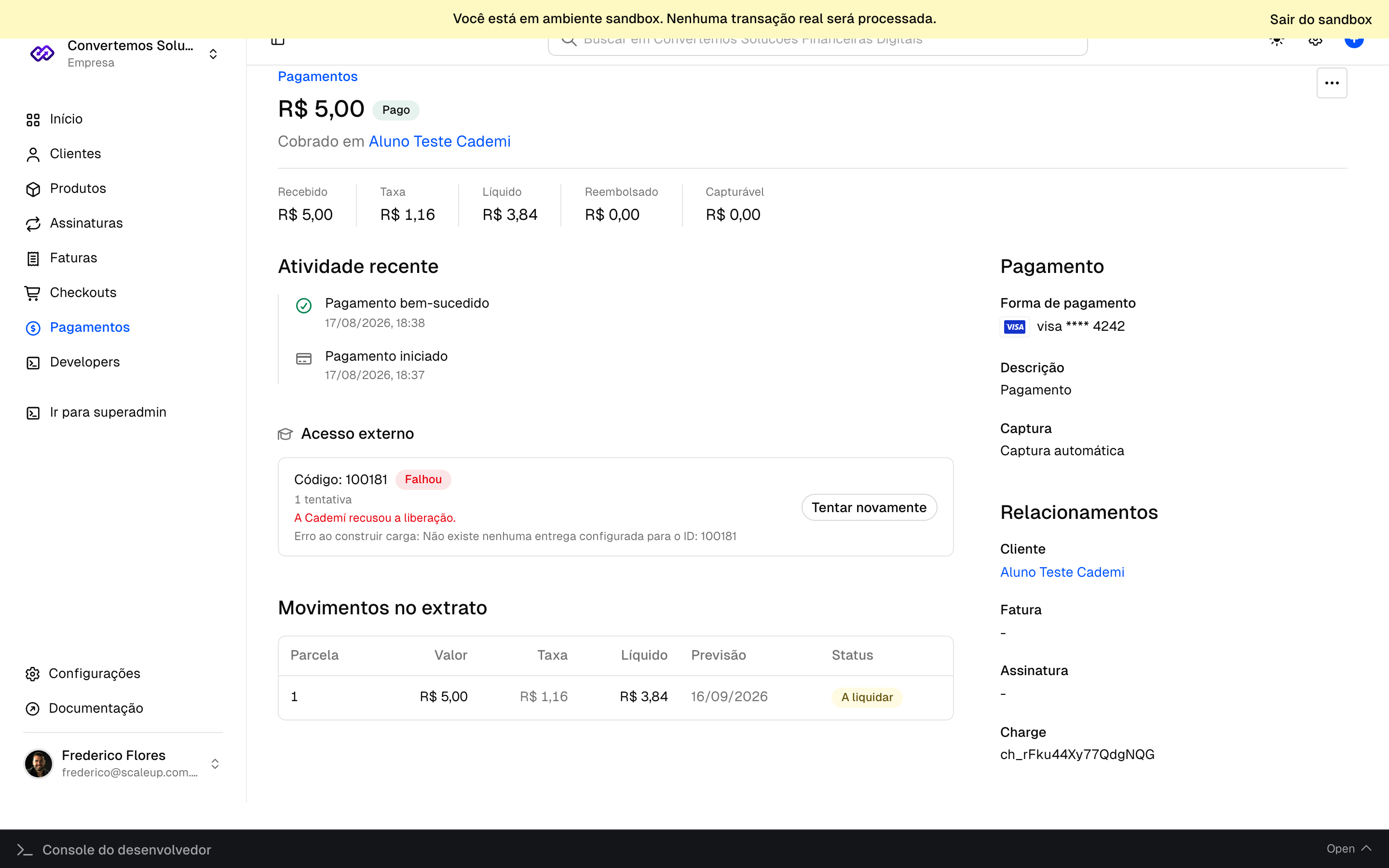Viewport: 1389px width, 868px height.
Task: Click the Taxa value R$ 1,16 in summary
Action: 408,215
